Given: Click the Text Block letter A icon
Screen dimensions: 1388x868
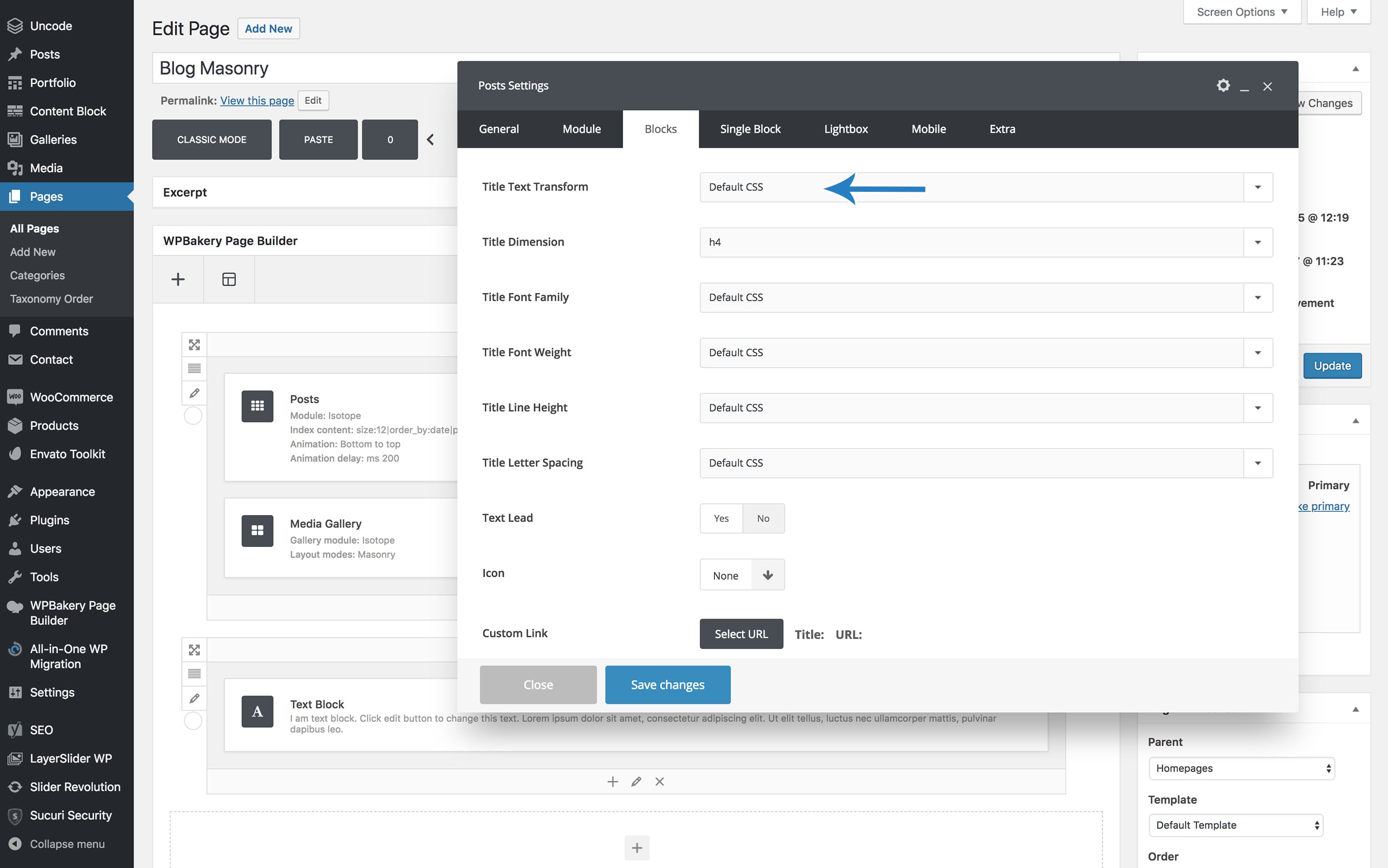Looking at the screenshot, I should 257,711.
